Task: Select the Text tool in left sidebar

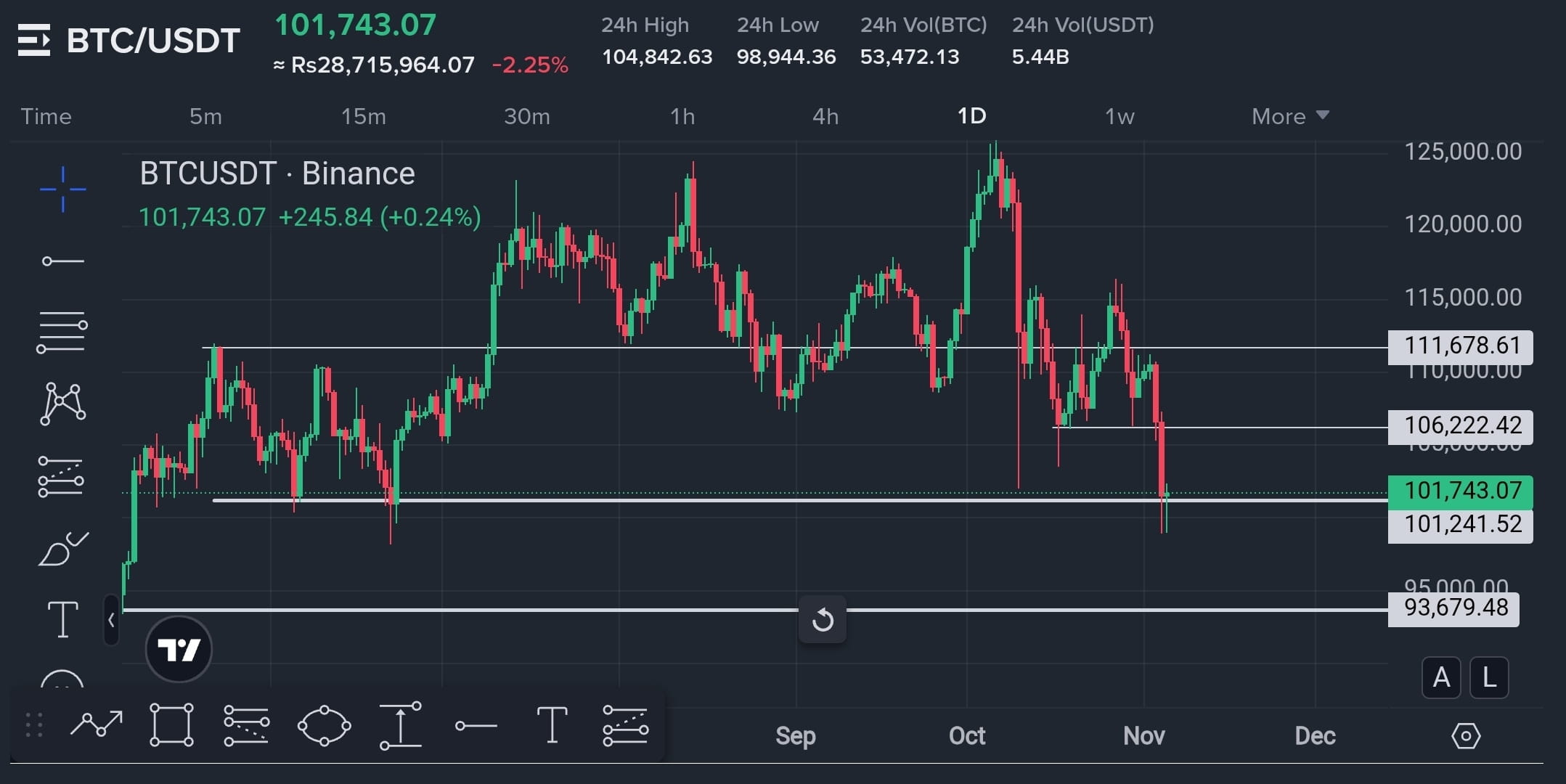Action: [63, 620]
